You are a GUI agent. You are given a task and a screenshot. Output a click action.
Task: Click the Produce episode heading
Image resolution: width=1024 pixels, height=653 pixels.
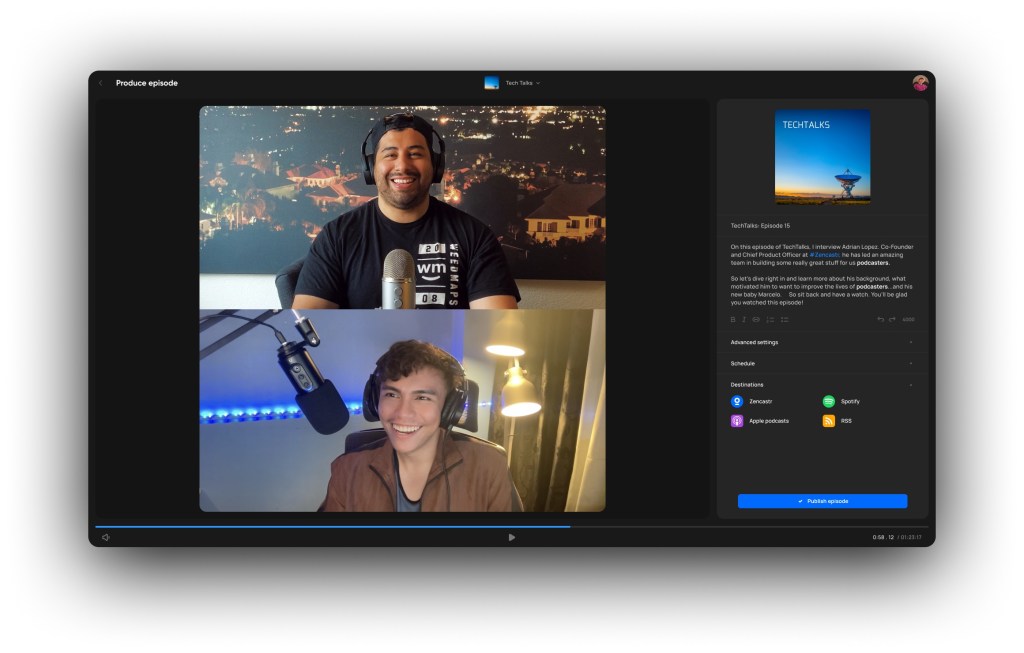(x=147, y=83)
